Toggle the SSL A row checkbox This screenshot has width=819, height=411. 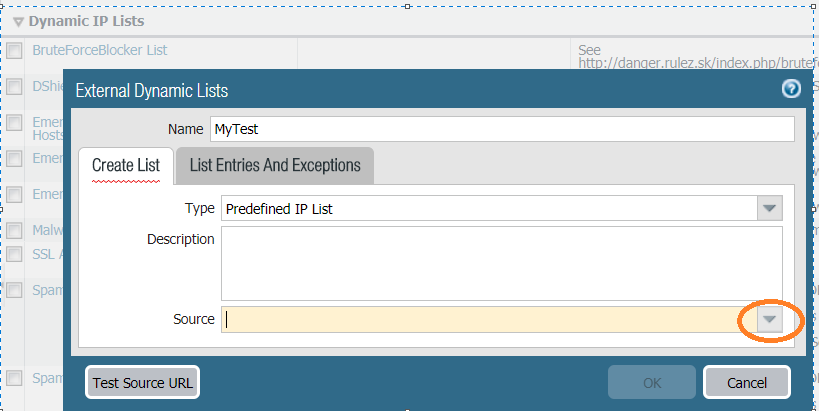tap(15, 254)
